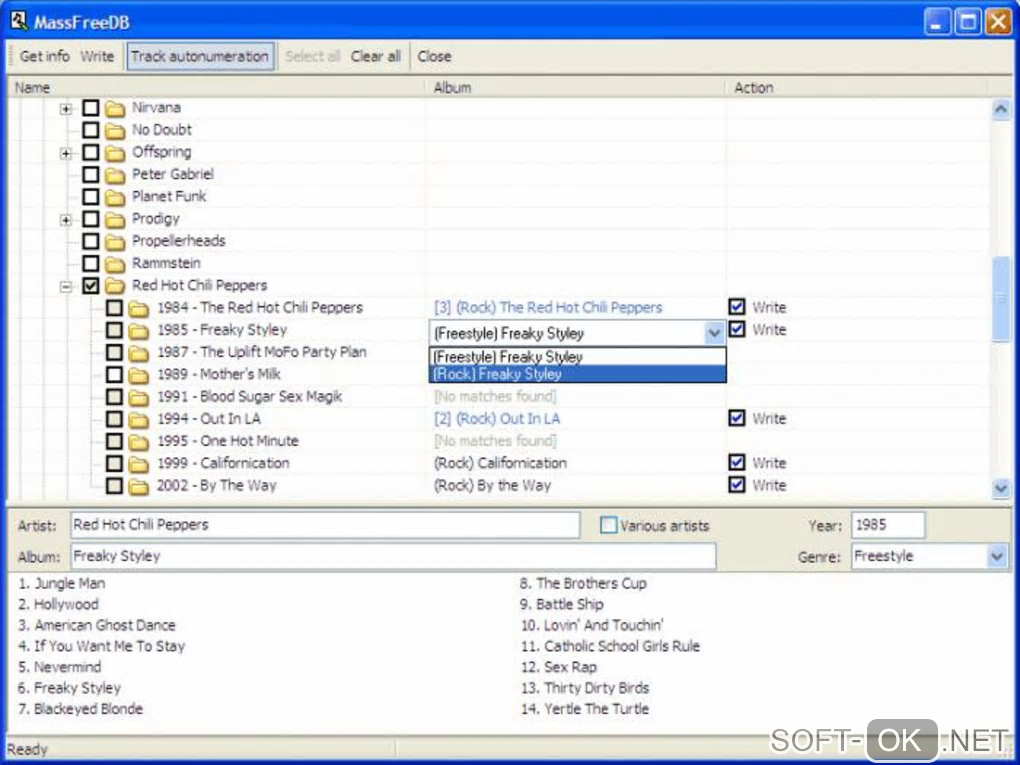Click track 11. Catholic School Girls Rule
Screen dimensions: 1020x765
(610, 647)
